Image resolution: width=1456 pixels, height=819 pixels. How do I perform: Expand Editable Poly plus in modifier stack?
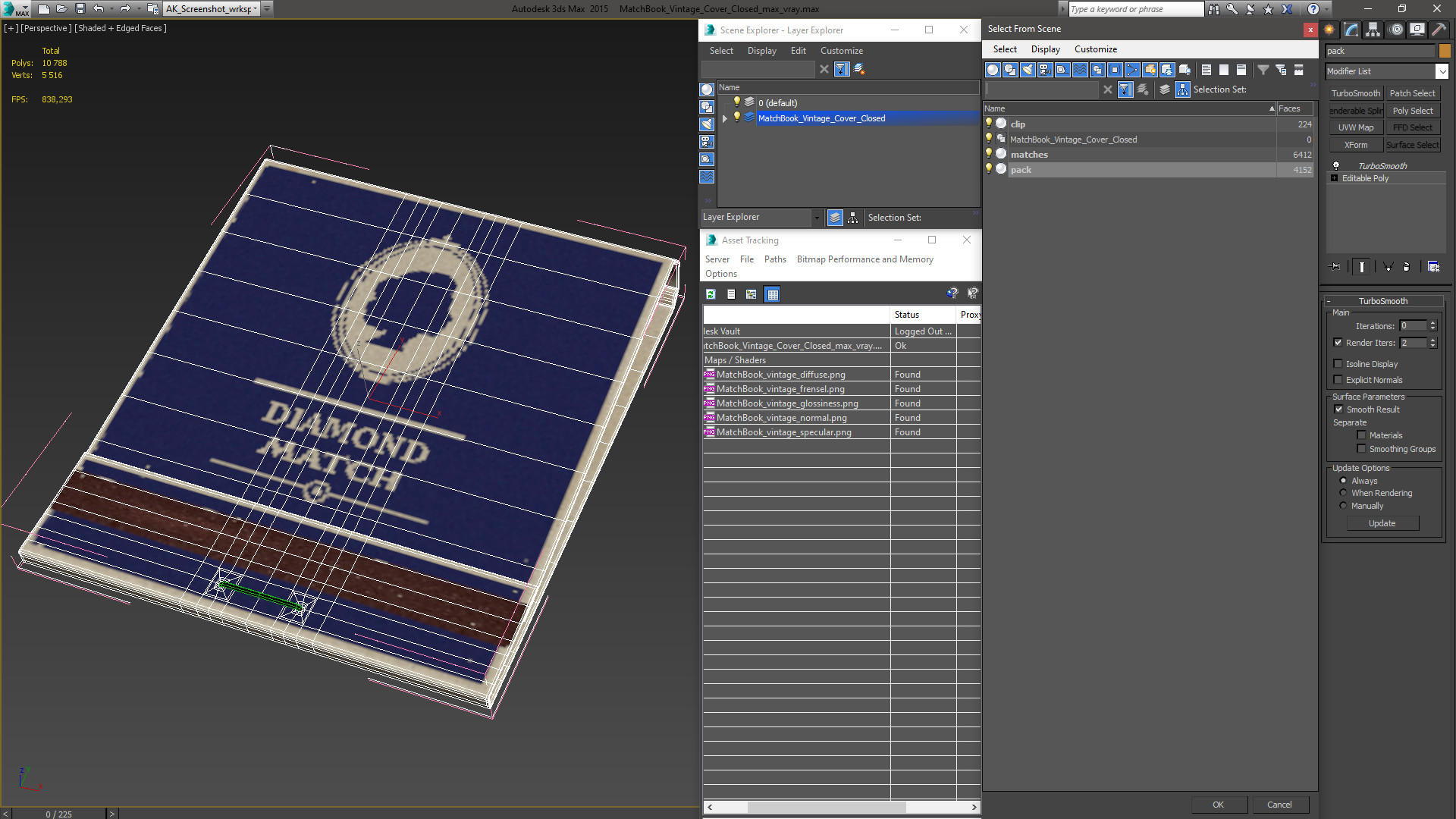[1335, 178]
